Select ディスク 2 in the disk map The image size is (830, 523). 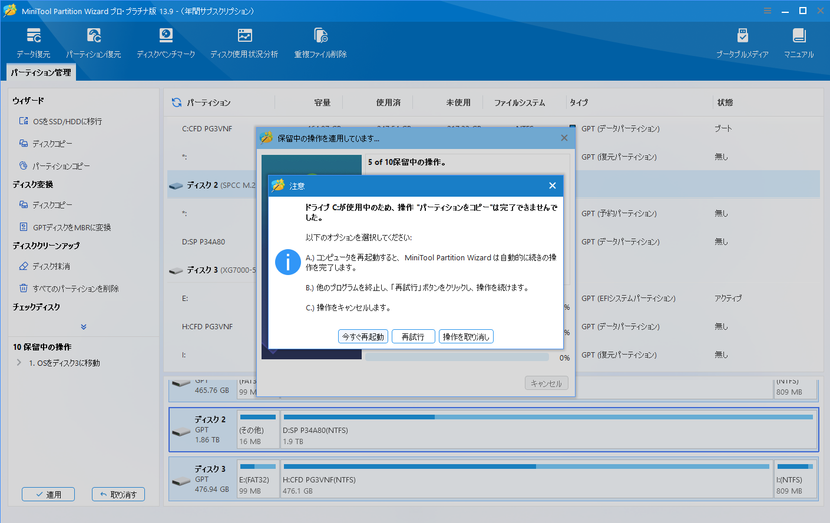(203, 429)
